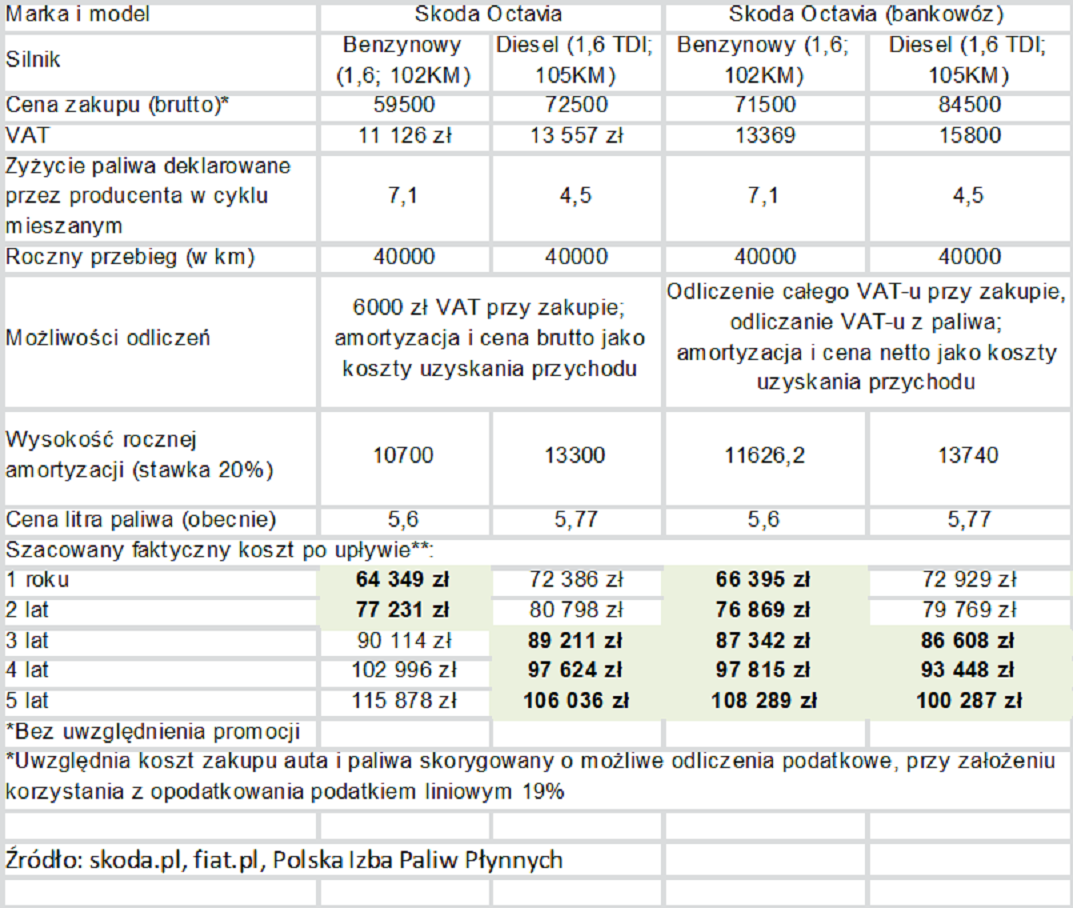The image size is (1073, 908).
Task: Select purchase price 72500 cell
Action: pyautogui.click(x=576, y=105)
